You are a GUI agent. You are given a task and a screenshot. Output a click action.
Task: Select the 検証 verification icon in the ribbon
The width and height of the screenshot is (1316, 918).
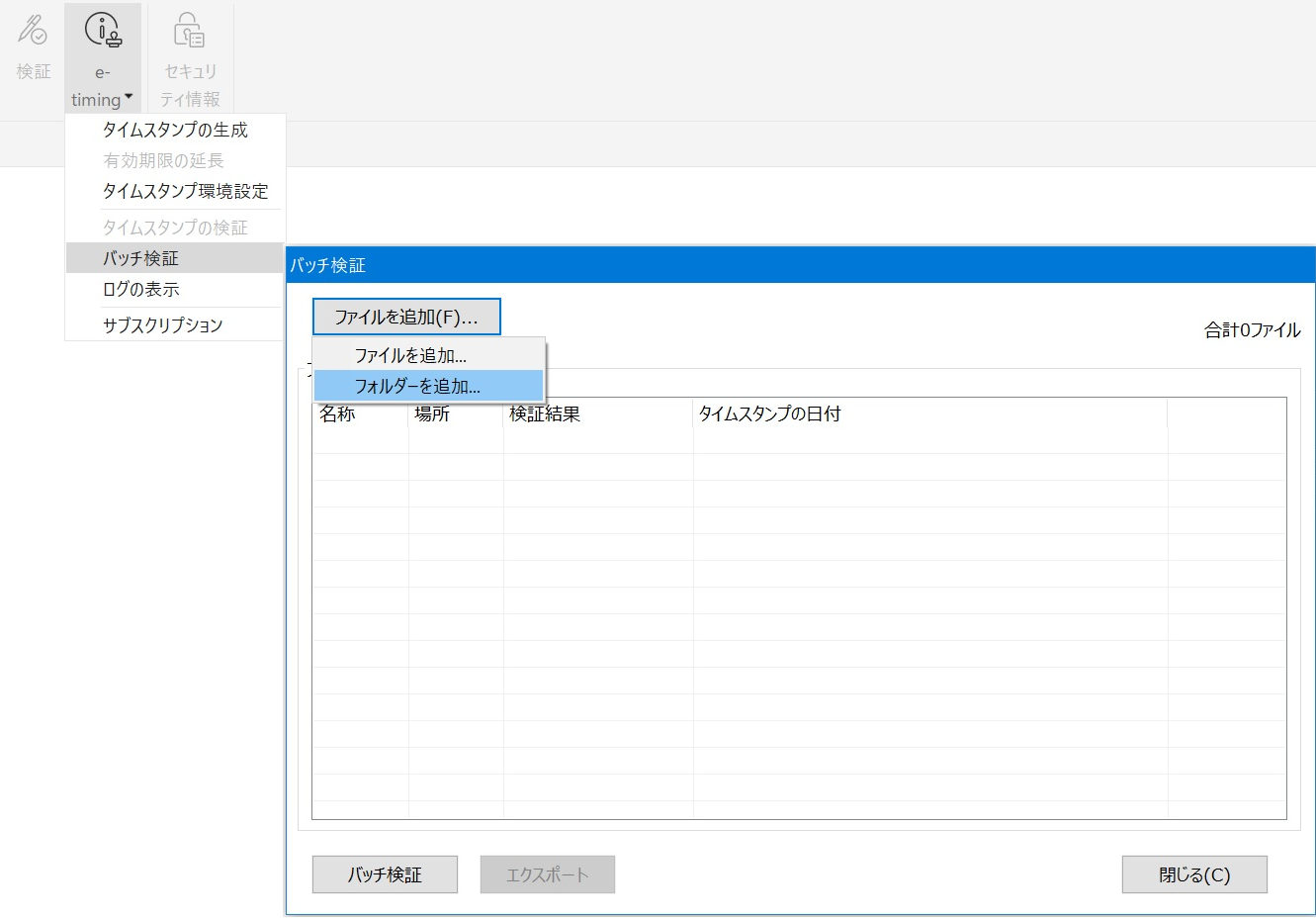point(33,45)
